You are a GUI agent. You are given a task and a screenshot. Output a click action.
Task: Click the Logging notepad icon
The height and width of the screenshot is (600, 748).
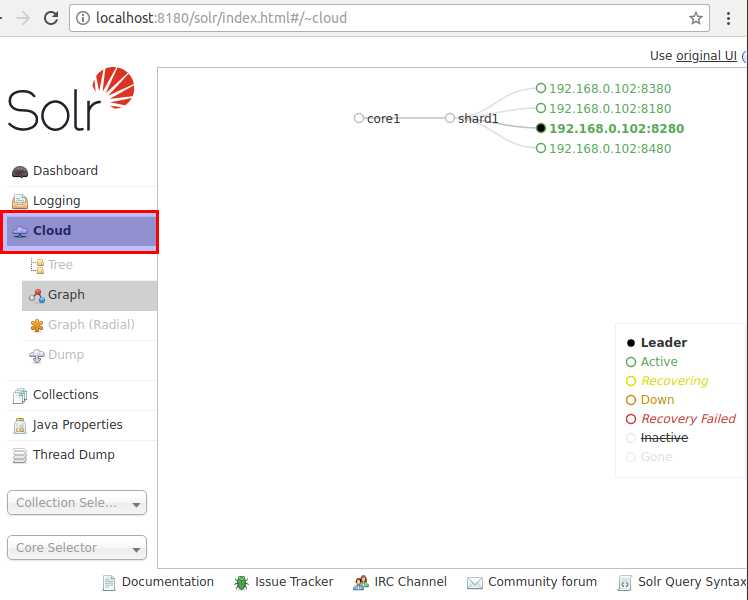[x=20, y=201]
